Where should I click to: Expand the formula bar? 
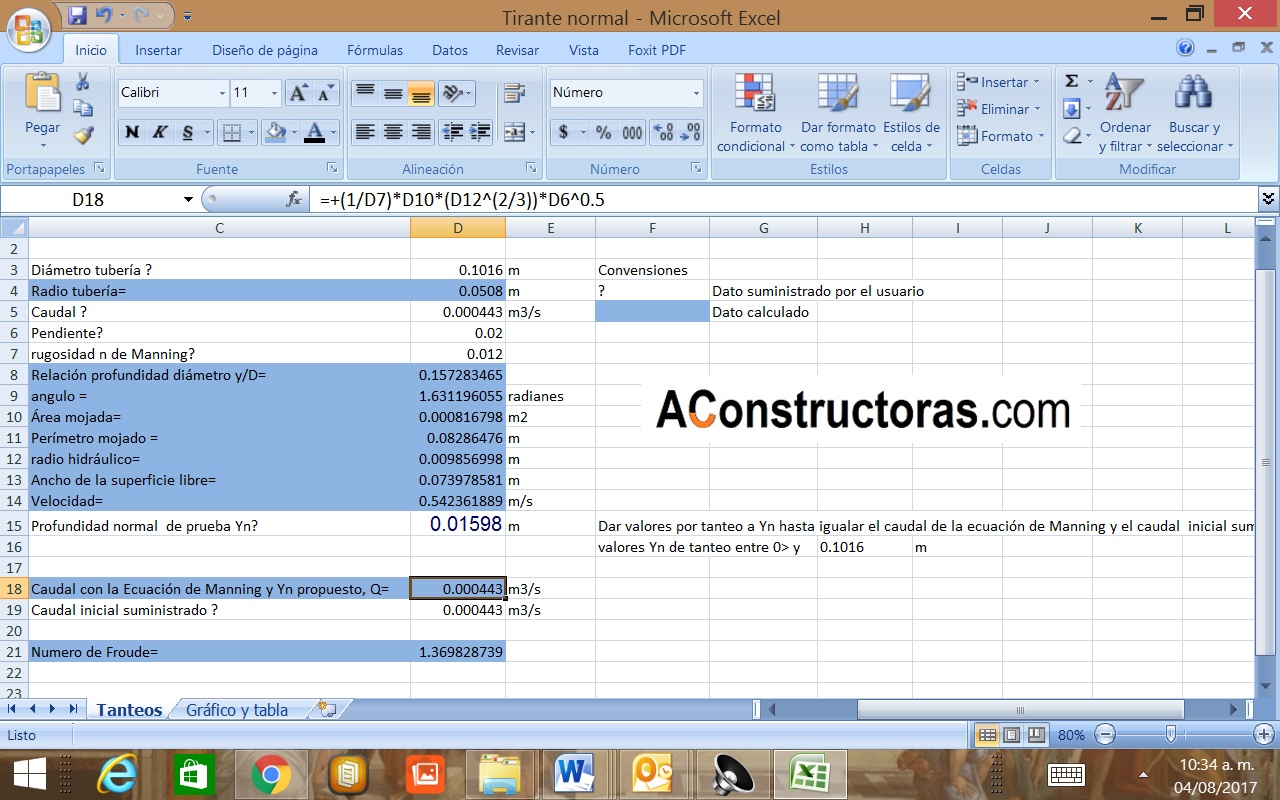coord(1268,199)
